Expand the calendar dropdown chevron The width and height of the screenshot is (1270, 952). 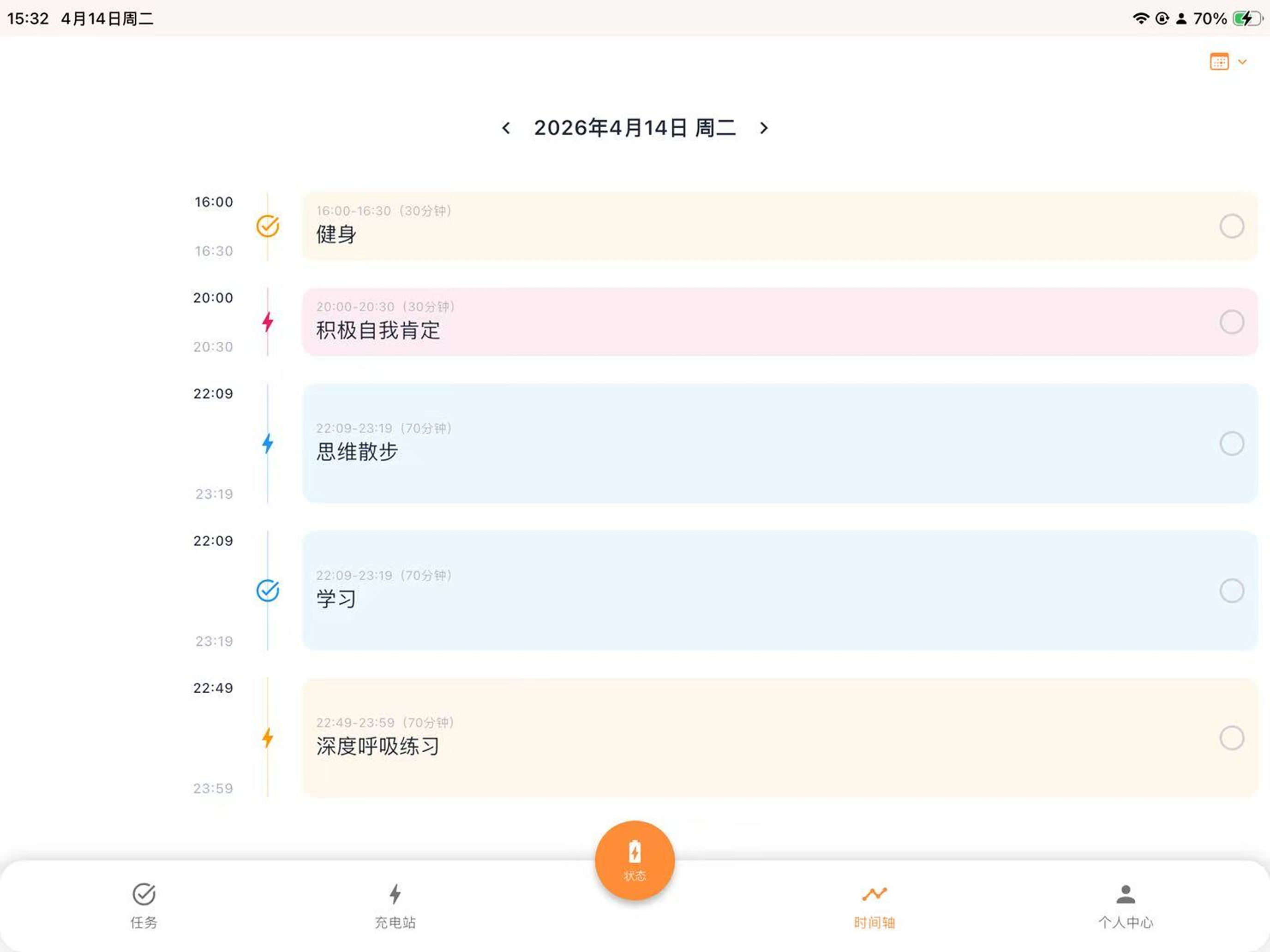(1242, 62)
